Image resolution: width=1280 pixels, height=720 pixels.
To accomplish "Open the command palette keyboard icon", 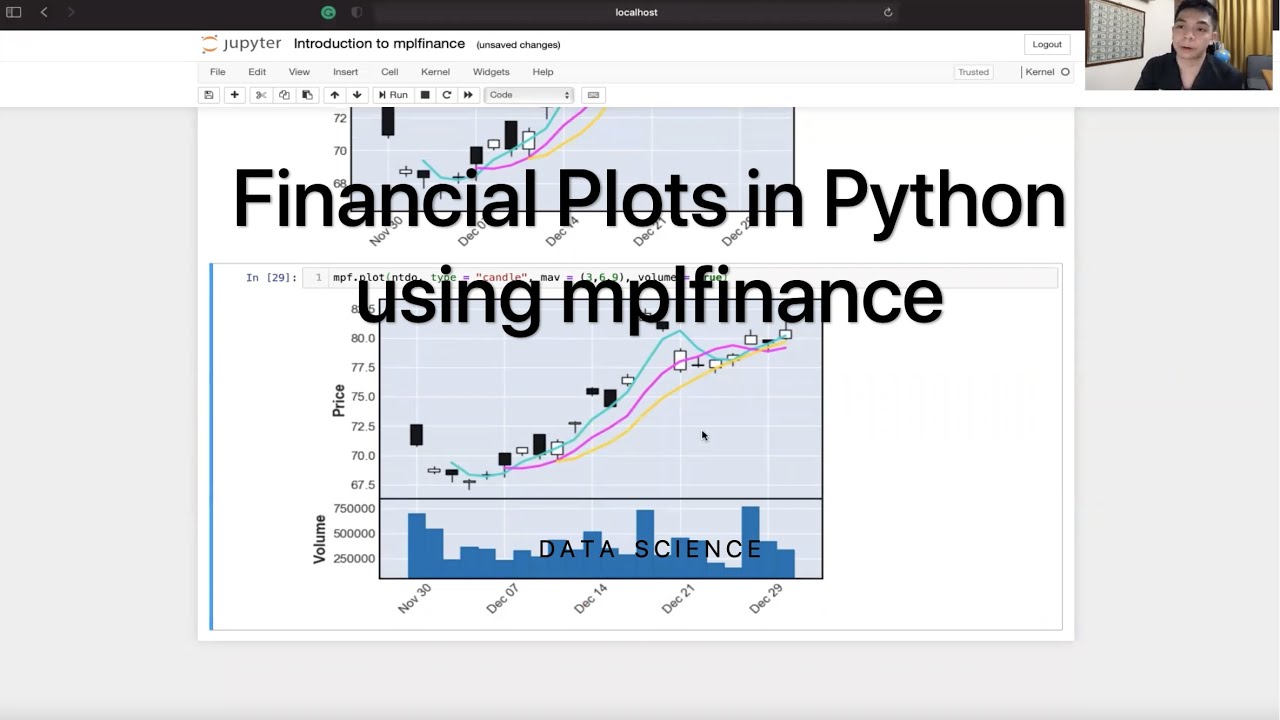I will (593, 95).
